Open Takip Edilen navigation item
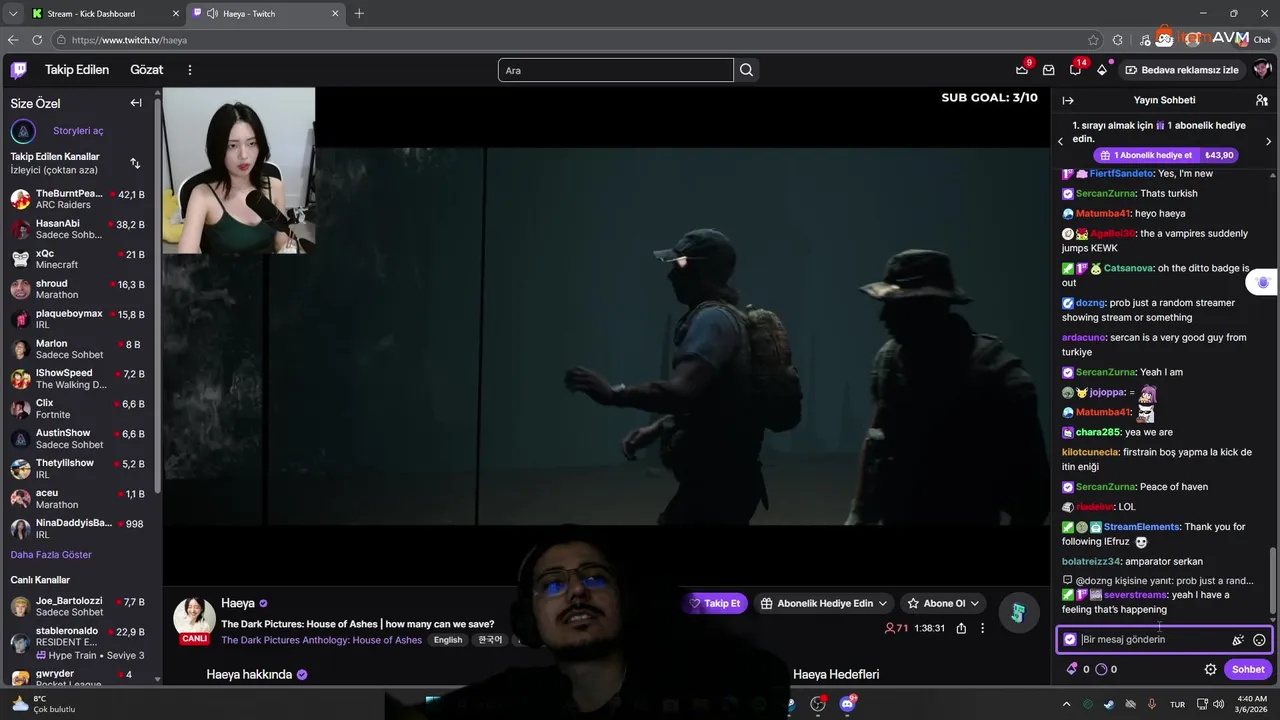Screen dimensions: 1280x720 tap(77, 70)
